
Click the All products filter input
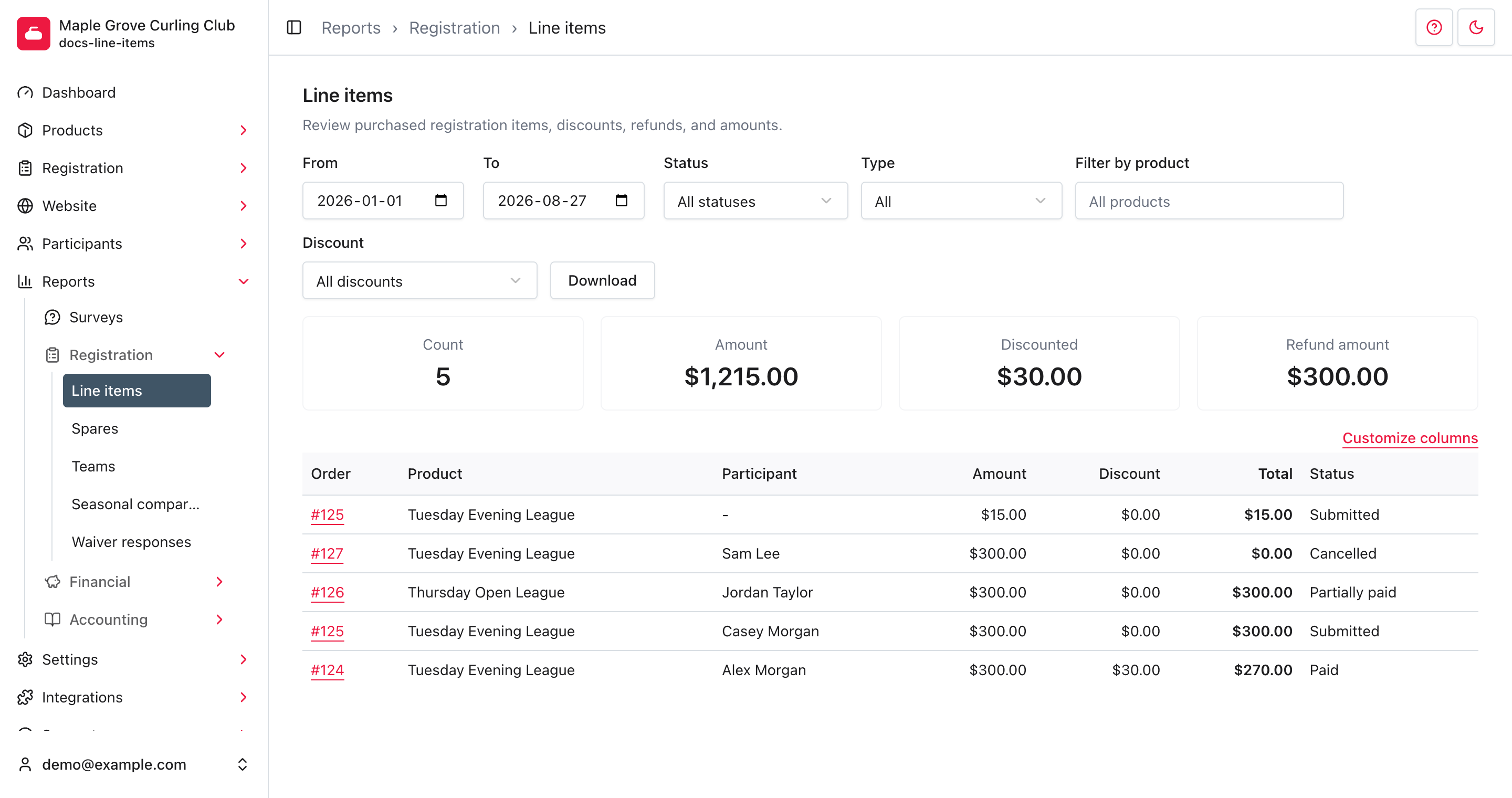click(x=1209, y=201)
